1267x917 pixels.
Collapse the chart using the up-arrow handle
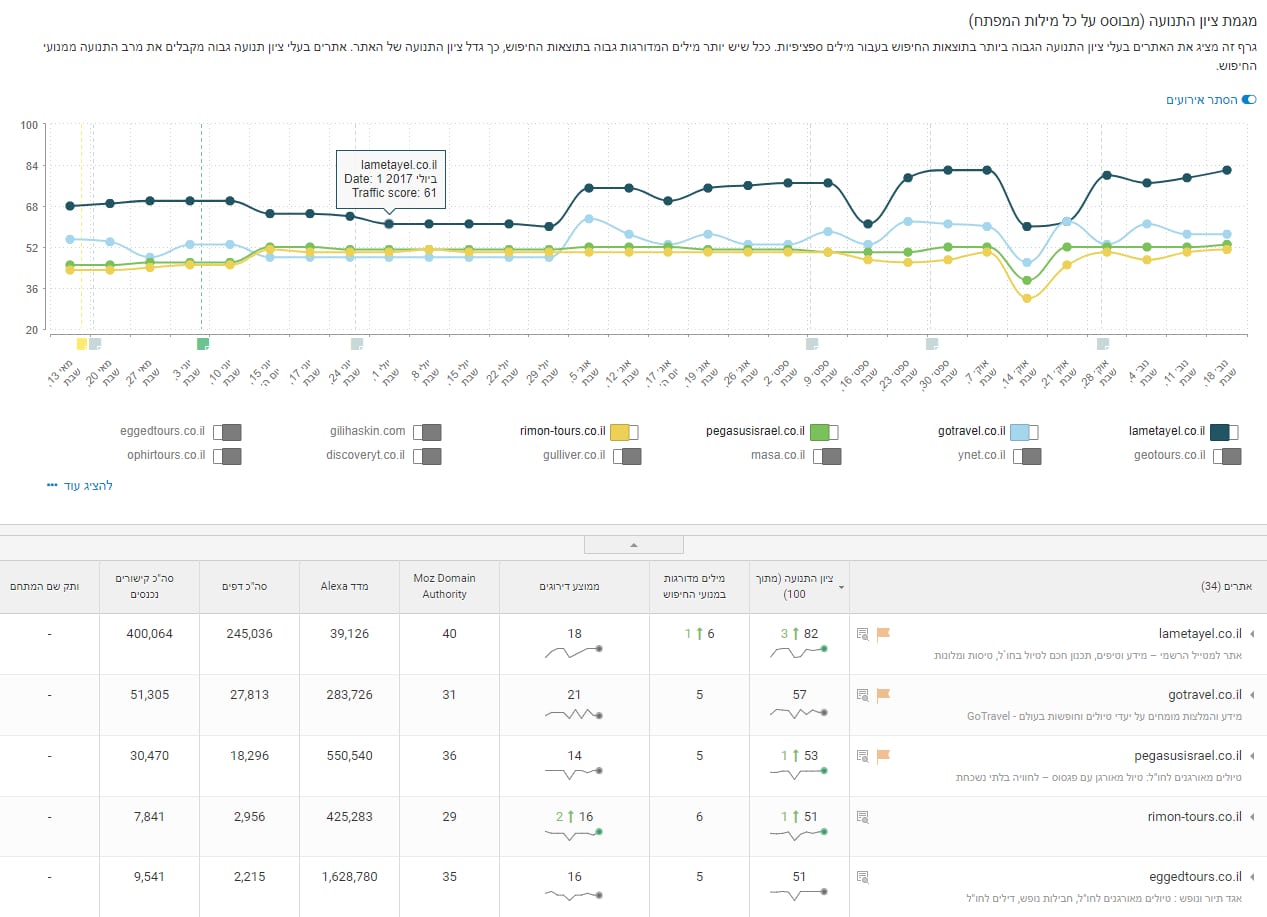click(x=633, y=545)
